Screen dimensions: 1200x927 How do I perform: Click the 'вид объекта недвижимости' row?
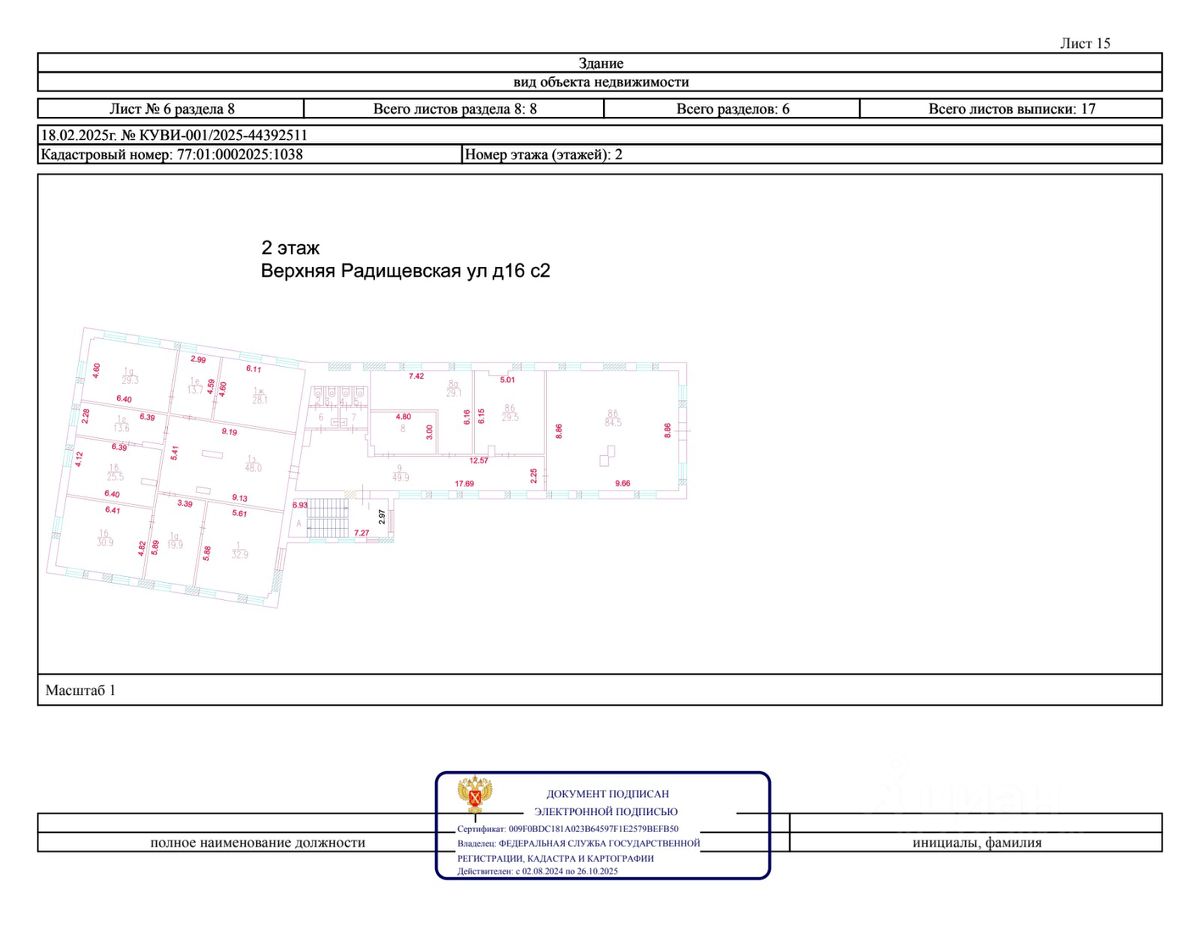click(x=600, y=83)
